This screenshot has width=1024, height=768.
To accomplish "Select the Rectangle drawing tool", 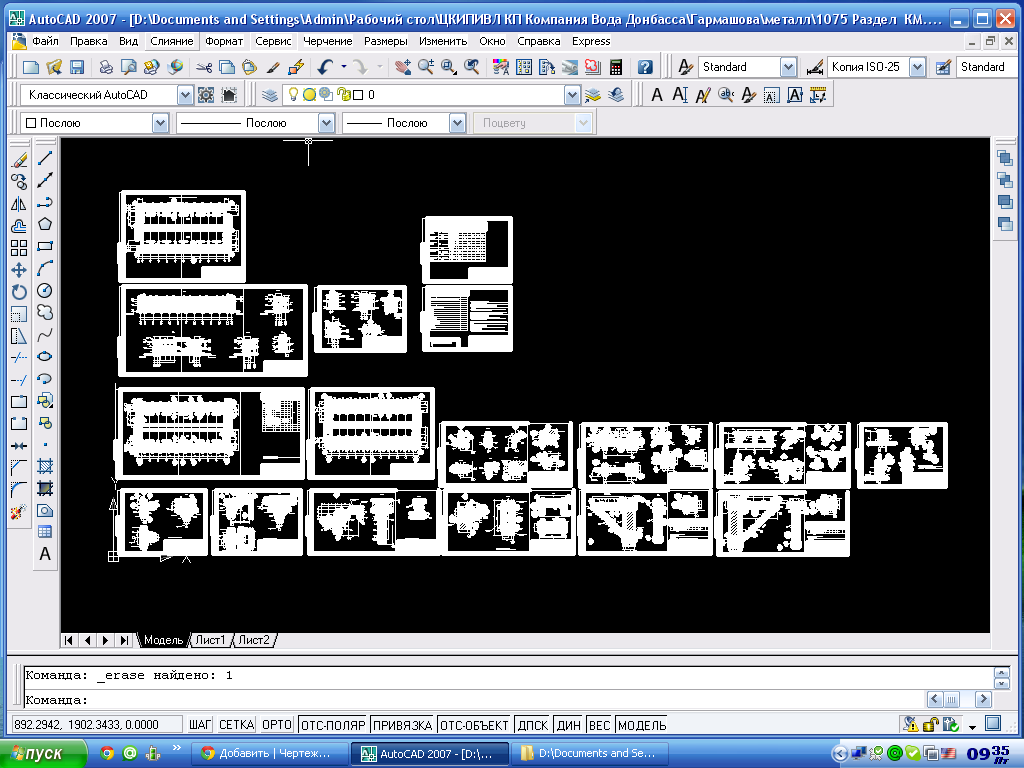I will [44, 246].
